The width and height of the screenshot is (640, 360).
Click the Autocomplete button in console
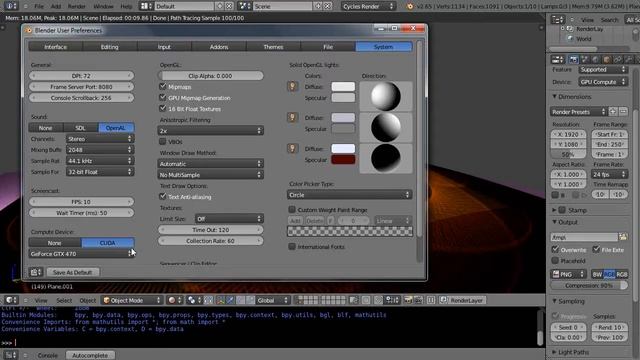pyautogui.click(x=90, y=356)
